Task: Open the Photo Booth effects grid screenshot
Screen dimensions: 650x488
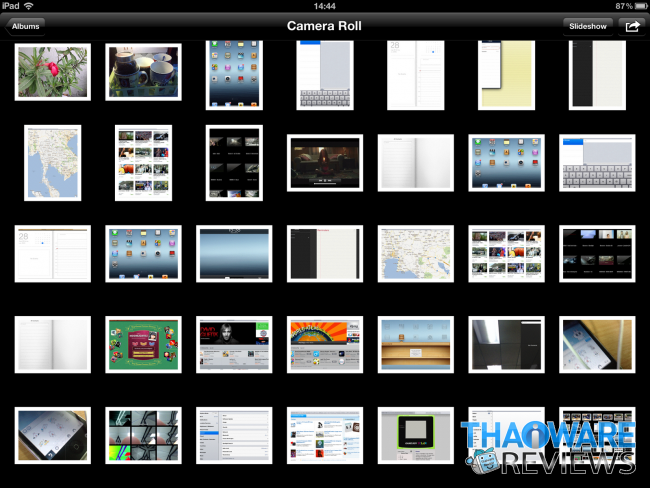Action: click(143, 435)
